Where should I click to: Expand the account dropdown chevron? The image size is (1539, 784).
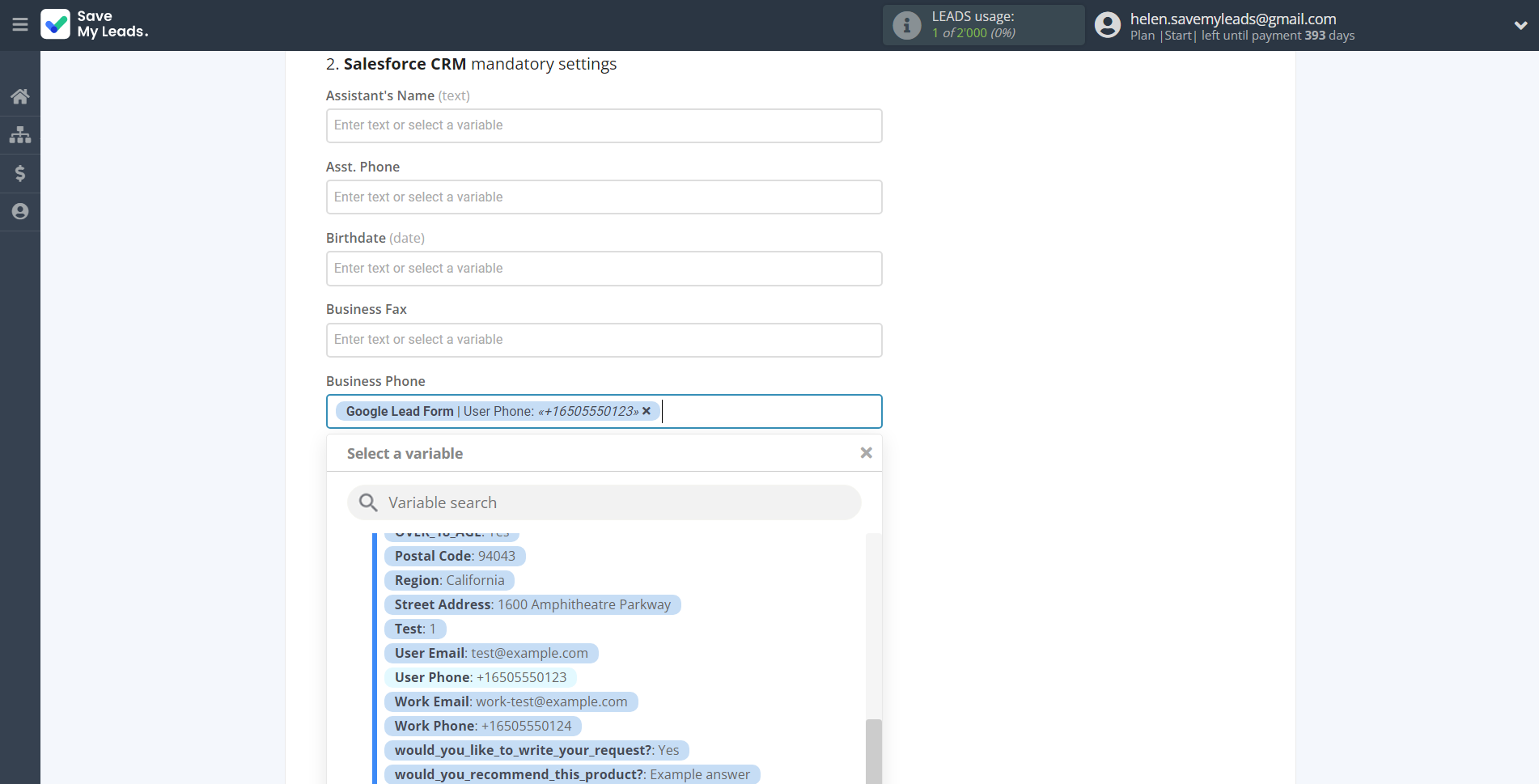coord(1520,25)
